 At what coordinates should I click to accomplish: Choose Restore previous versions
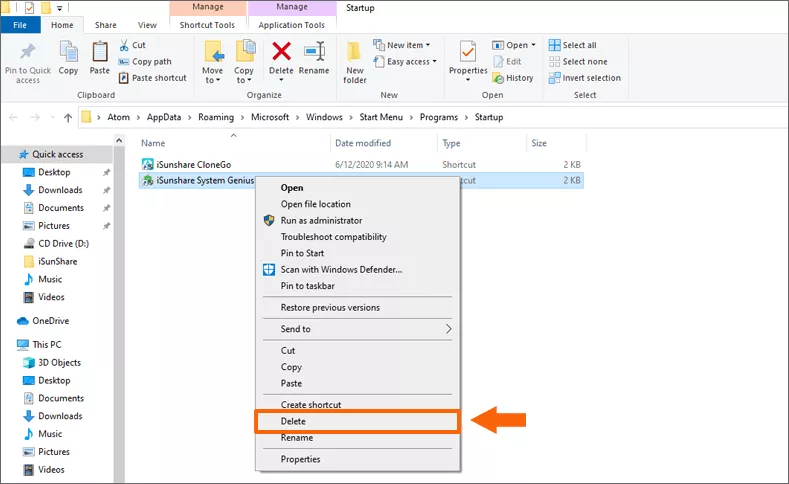click(x=358, y=307)
